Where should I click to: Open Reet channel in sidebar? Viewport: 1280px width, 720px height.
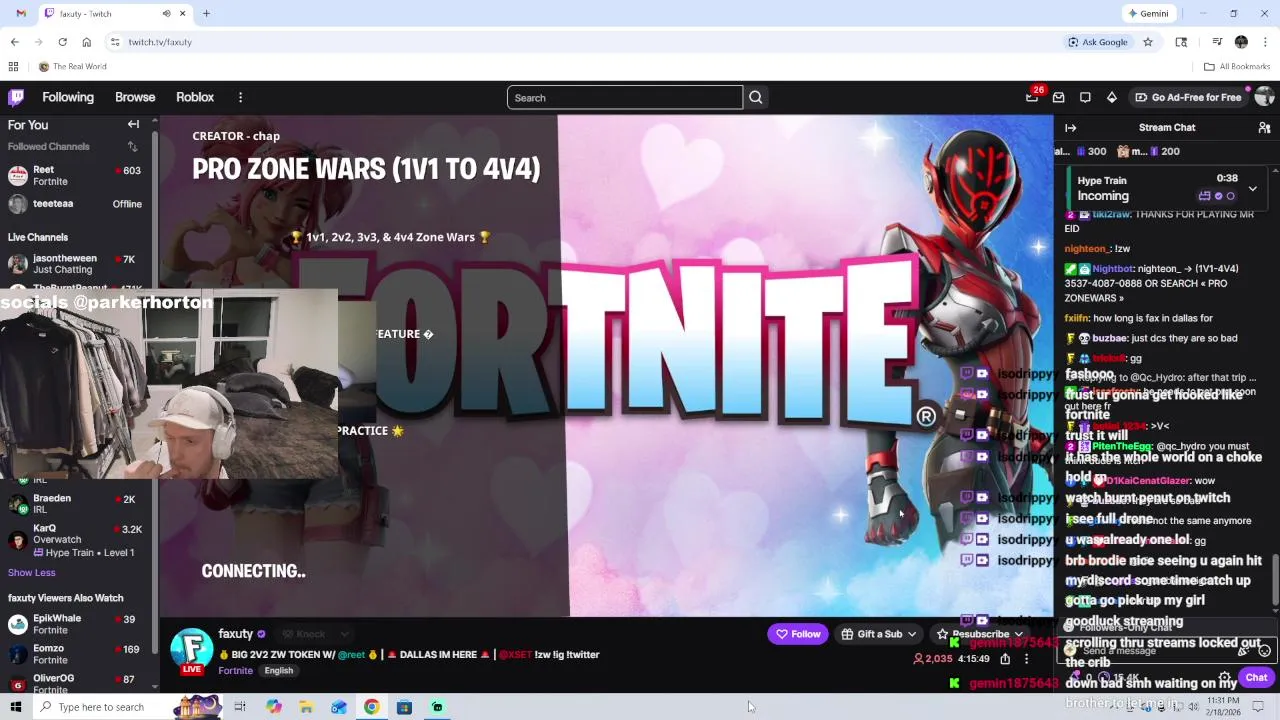(x=75, y=175)
